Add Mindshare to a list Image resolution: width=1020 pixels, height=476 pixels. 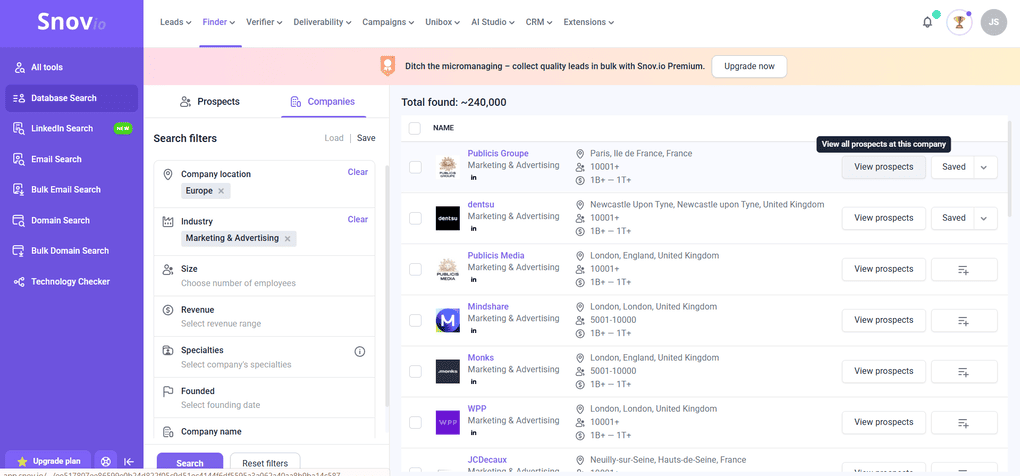click(964, 320)
